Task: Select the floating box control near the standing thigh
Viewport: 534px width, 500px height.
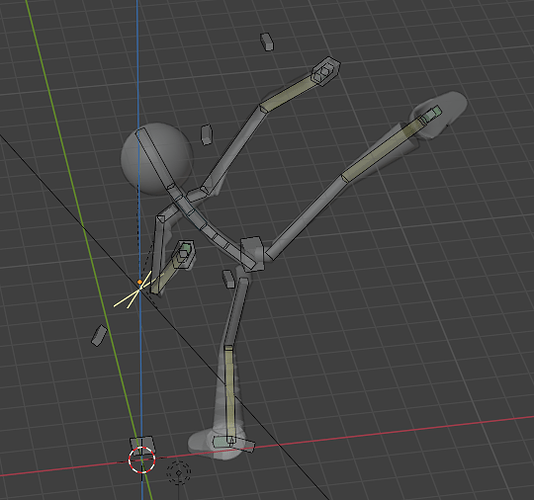Action: pyautogui.click(x=228, y=279)
